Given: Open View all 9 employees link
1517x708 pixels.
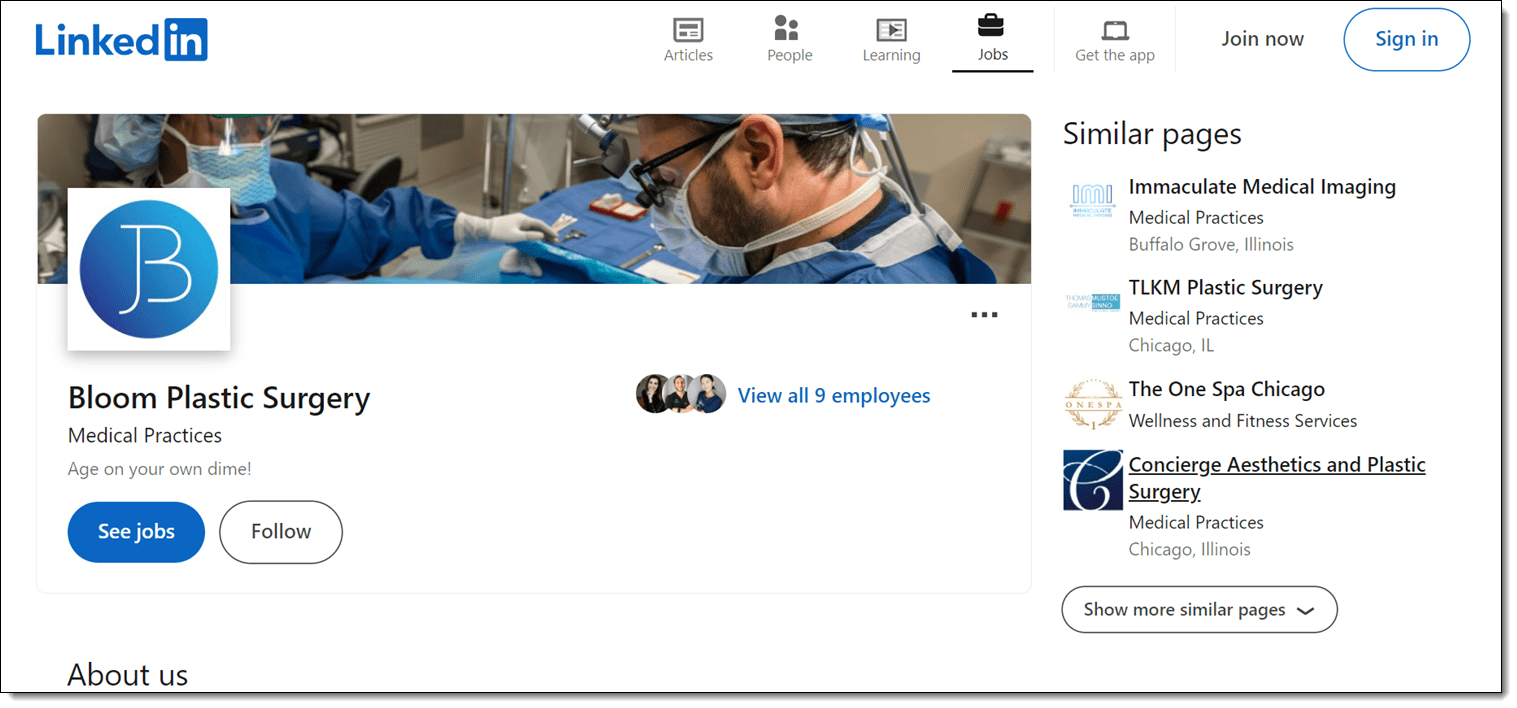Looking at the screenshot, I should coord(833,396).
